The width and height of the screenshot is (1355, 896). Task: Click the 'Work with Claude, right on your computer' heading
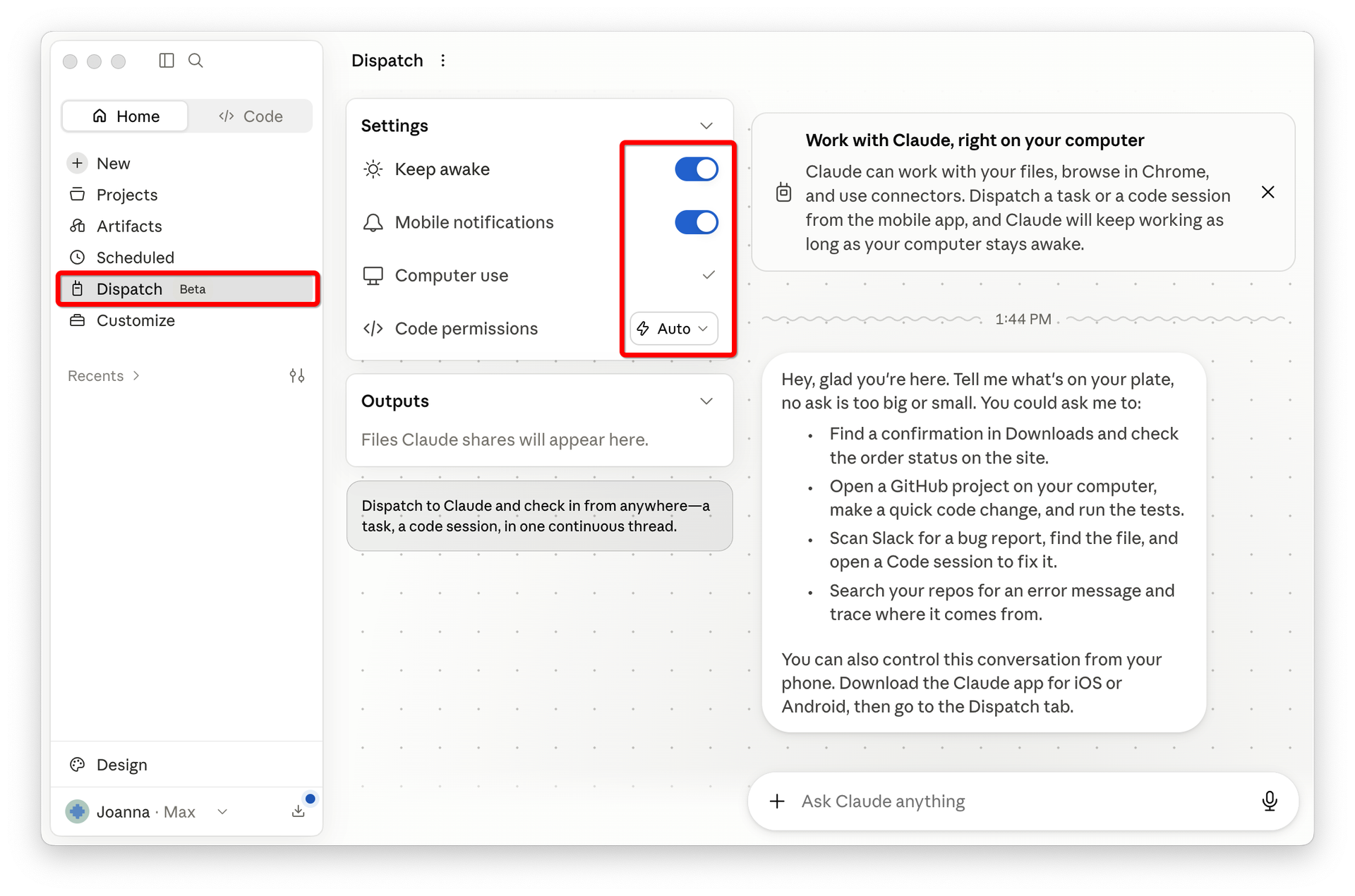pyautogui.click(x=975, y=140)
